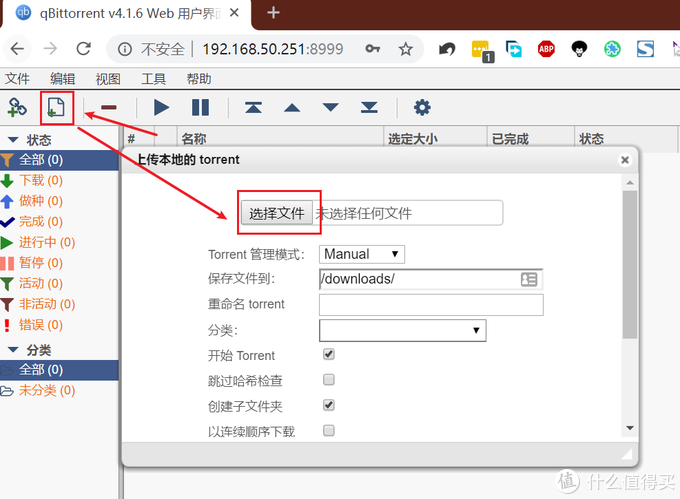Expand the 分类 dropdown in dialog
The width and height of the screenshot is (680, 499).
coord(402,330)
